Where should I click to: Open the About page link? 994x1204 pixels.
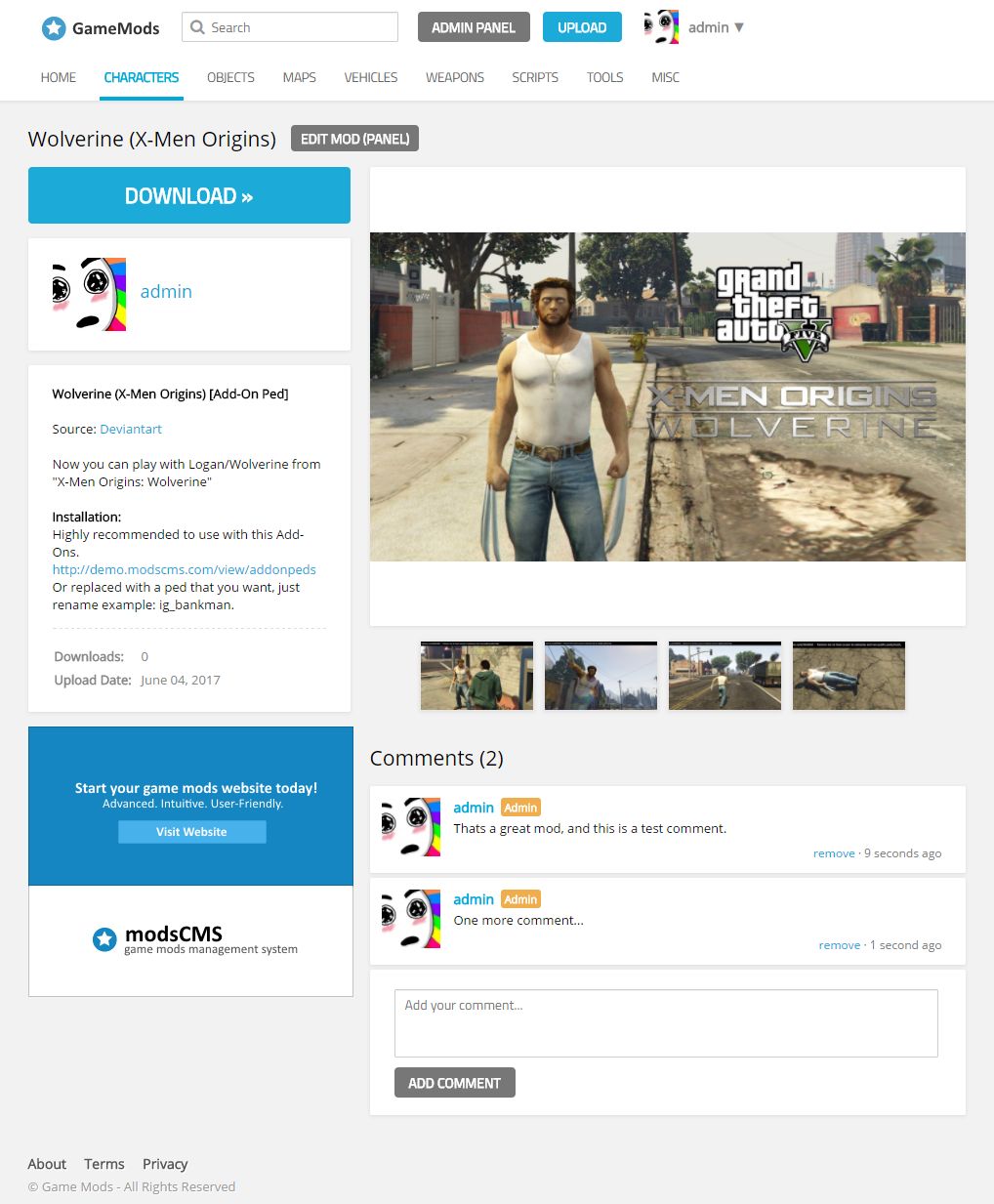tap(47, 1164)
